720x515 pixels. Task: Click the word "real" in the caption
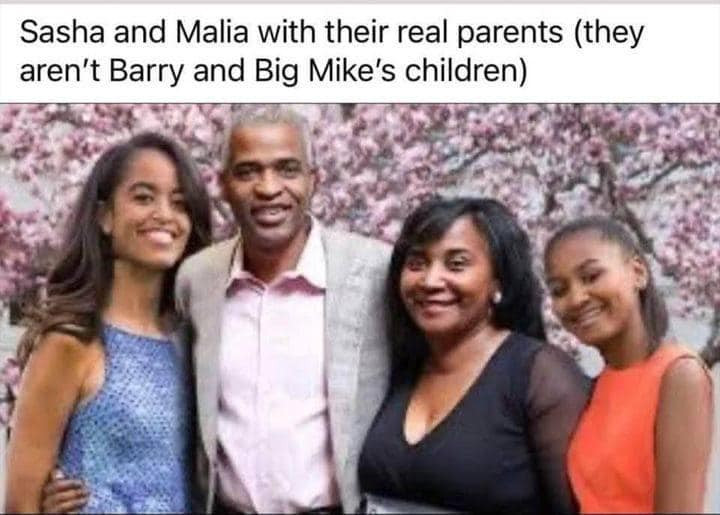[x=423, y=33]
